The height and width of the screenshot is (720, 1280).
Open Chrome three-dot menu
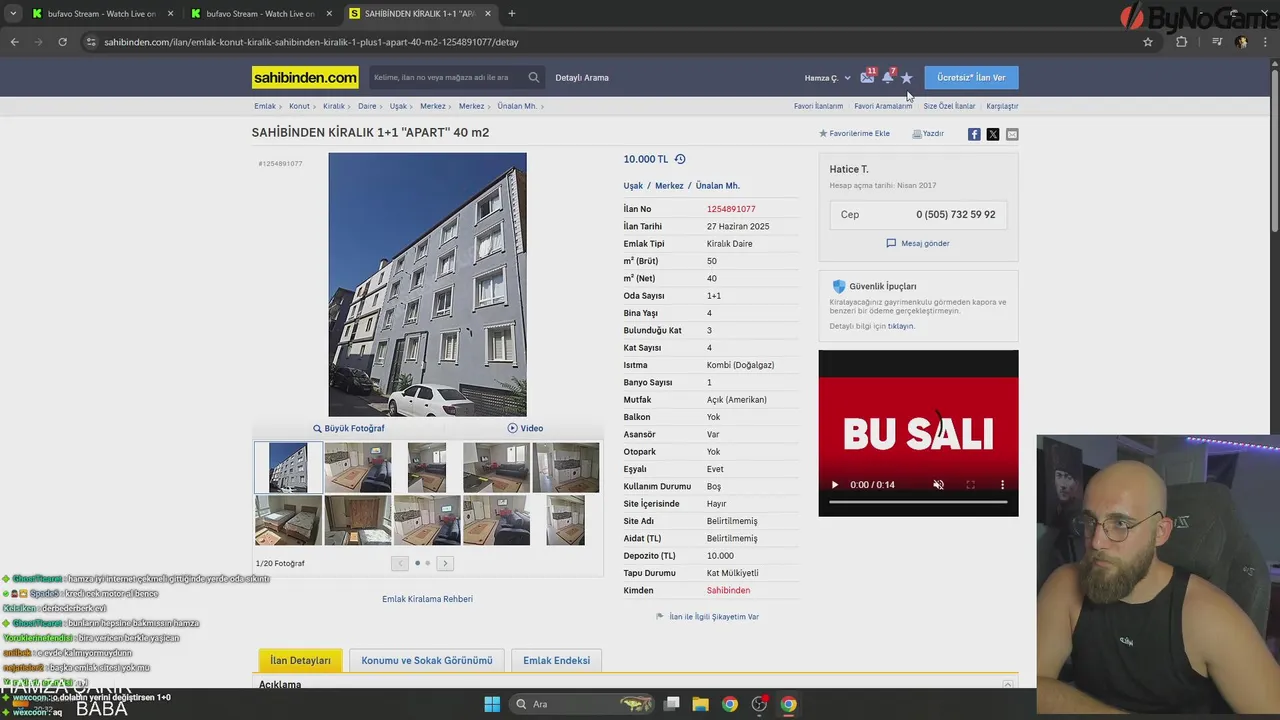(1265, 42)
